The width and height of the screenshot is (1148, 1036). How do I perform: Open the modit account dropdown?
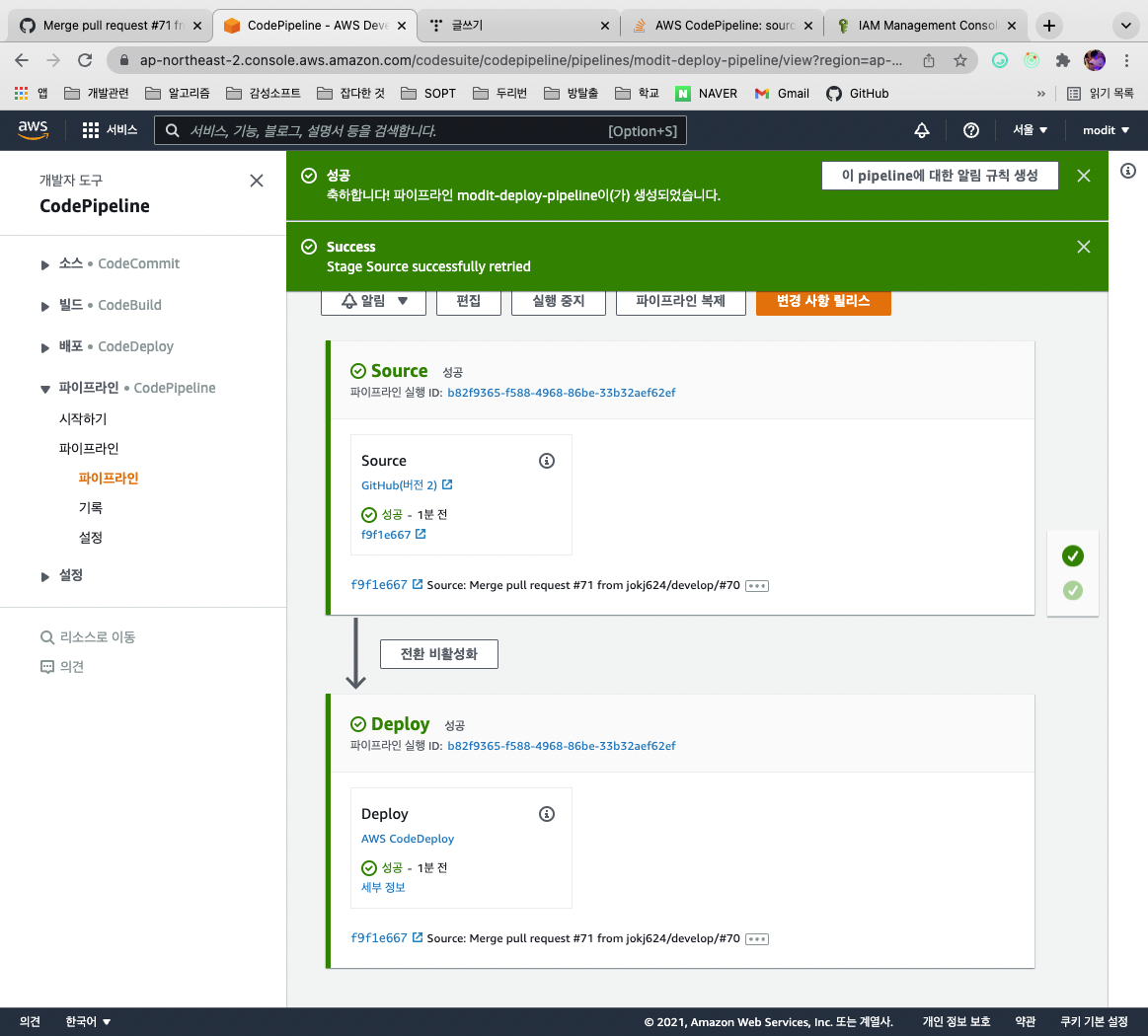click(x=1106, y=130)
